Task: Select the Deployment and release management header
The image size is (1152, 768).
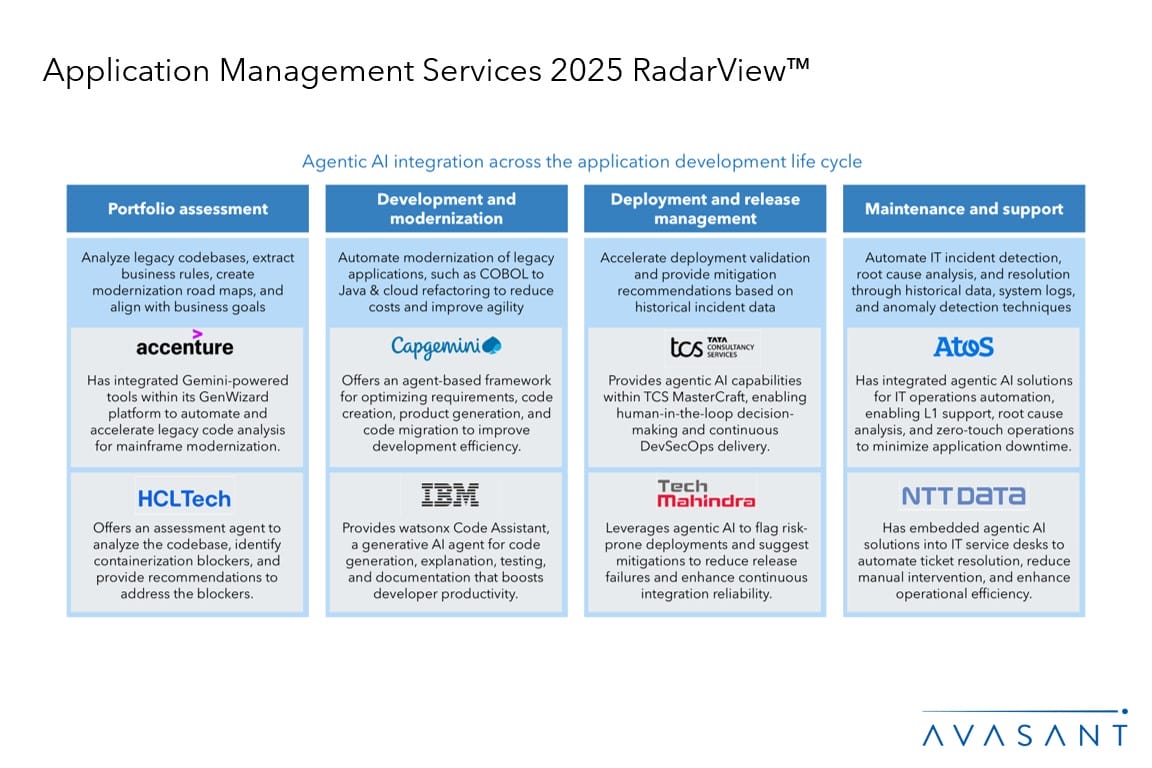Action: tap(705, 209)
